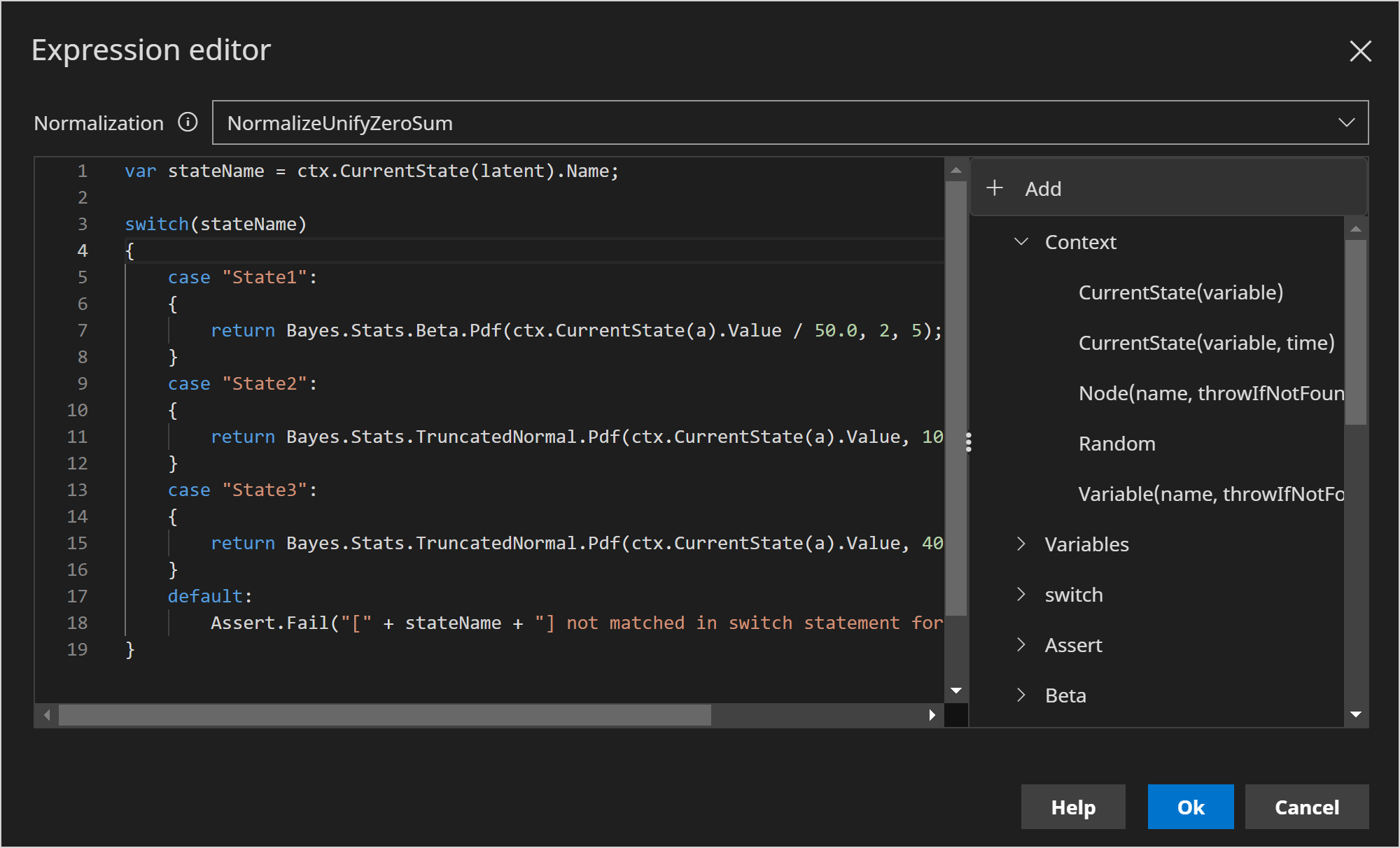The image size is (1400, 848).
Task: Select CurrentState(variable, time) entry
Action: tap(1205, 343)
